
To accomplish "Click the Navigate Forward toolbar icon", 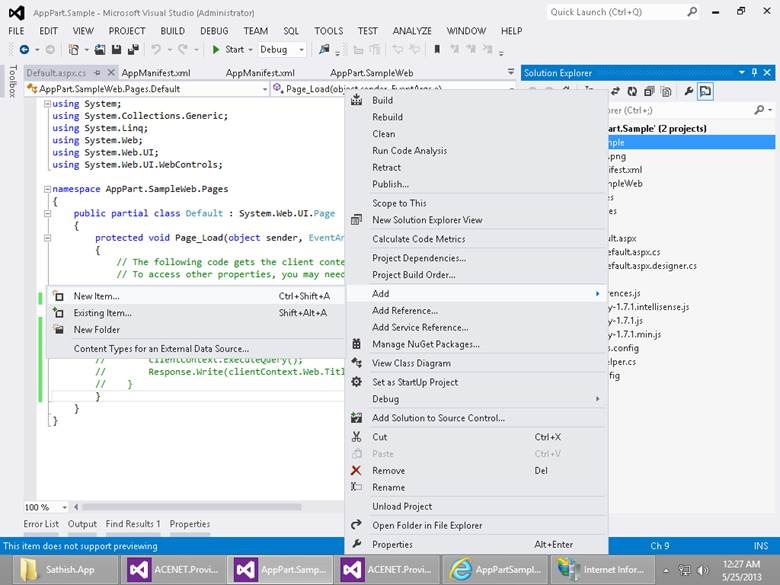I will pos(50,49).
